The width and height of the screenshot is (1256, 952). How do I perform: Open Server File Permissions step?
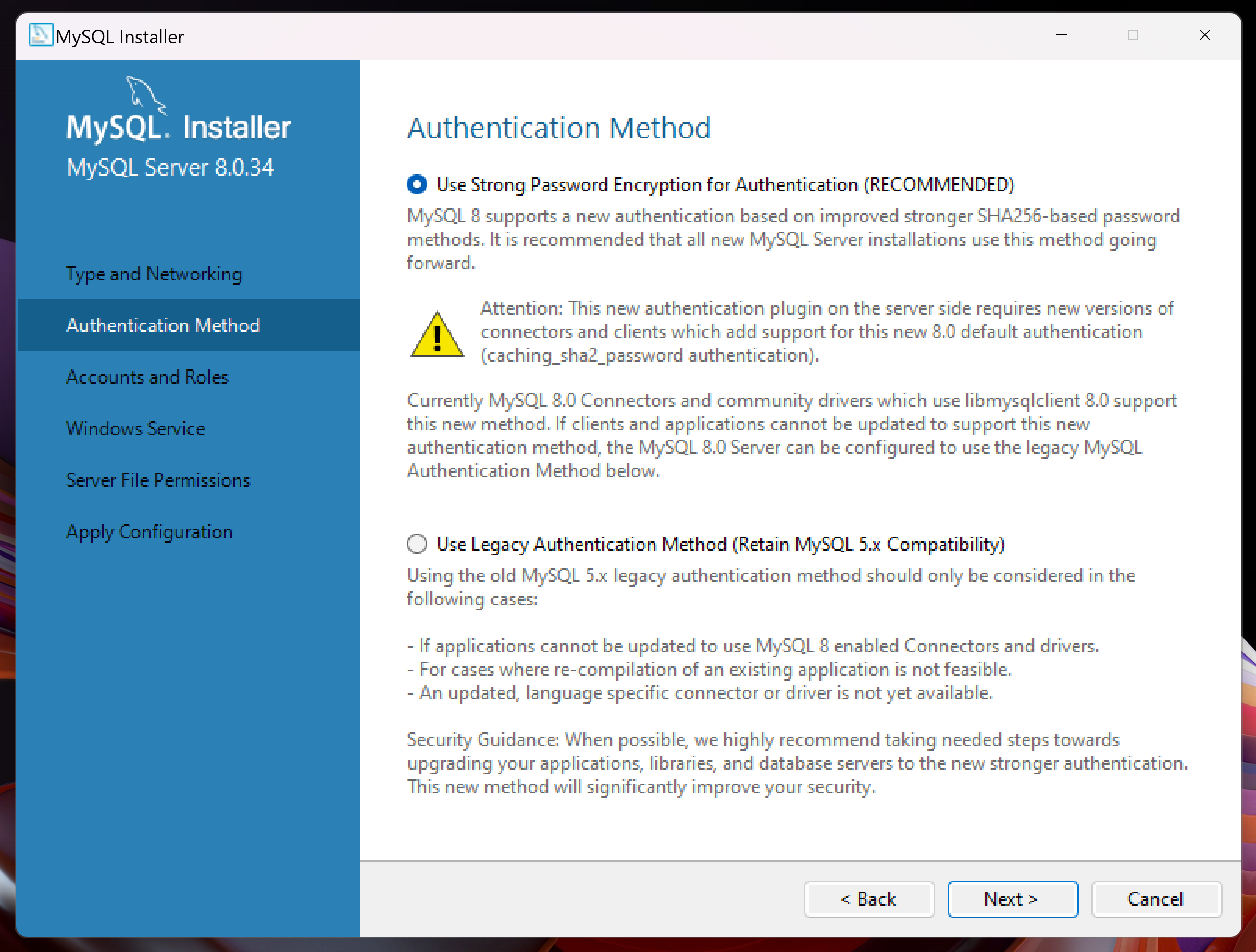pyautogui.click(x=158, y=480)
